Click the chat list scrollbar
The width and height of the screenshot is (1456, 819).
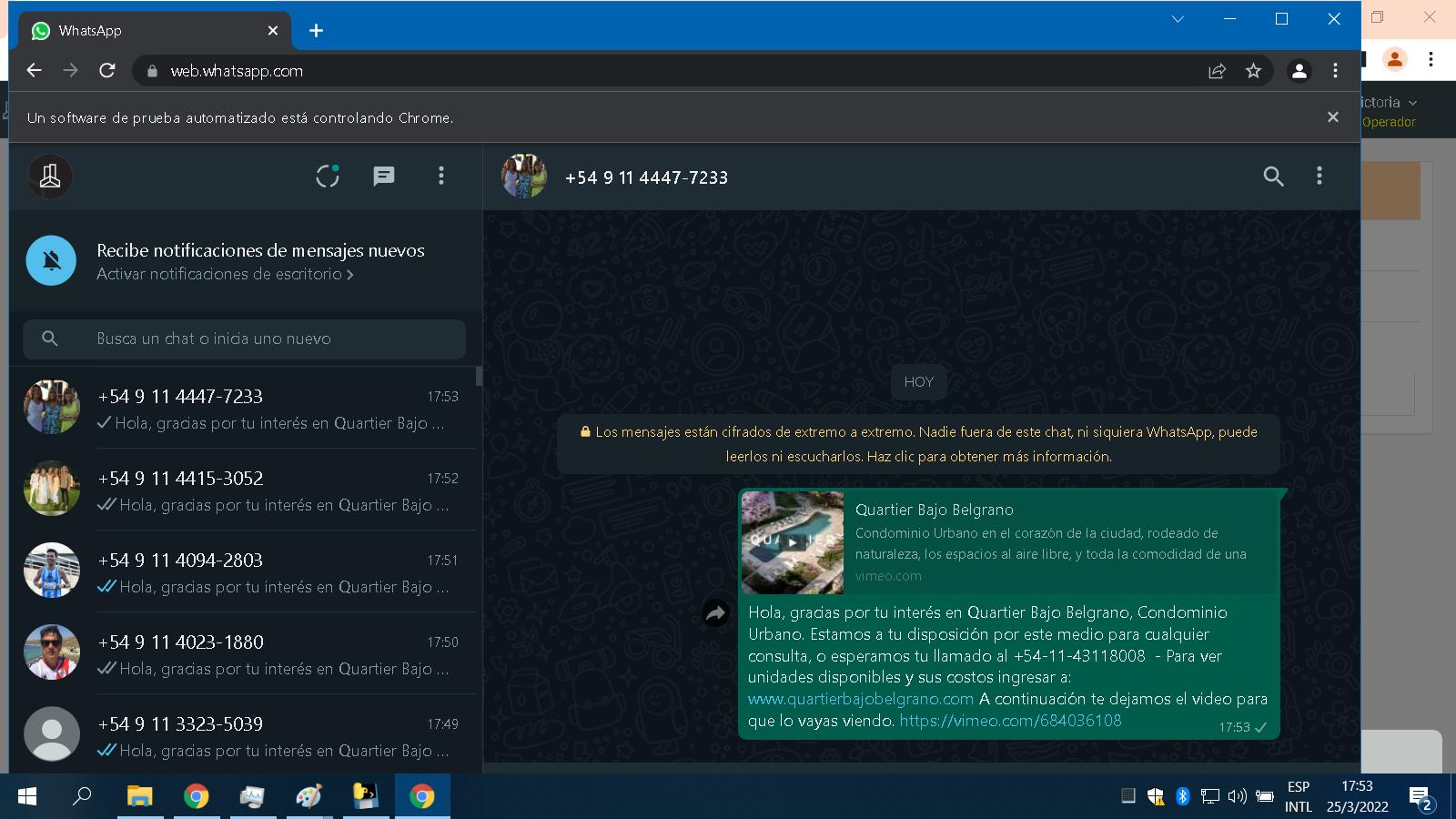click(x=479, y=376)
